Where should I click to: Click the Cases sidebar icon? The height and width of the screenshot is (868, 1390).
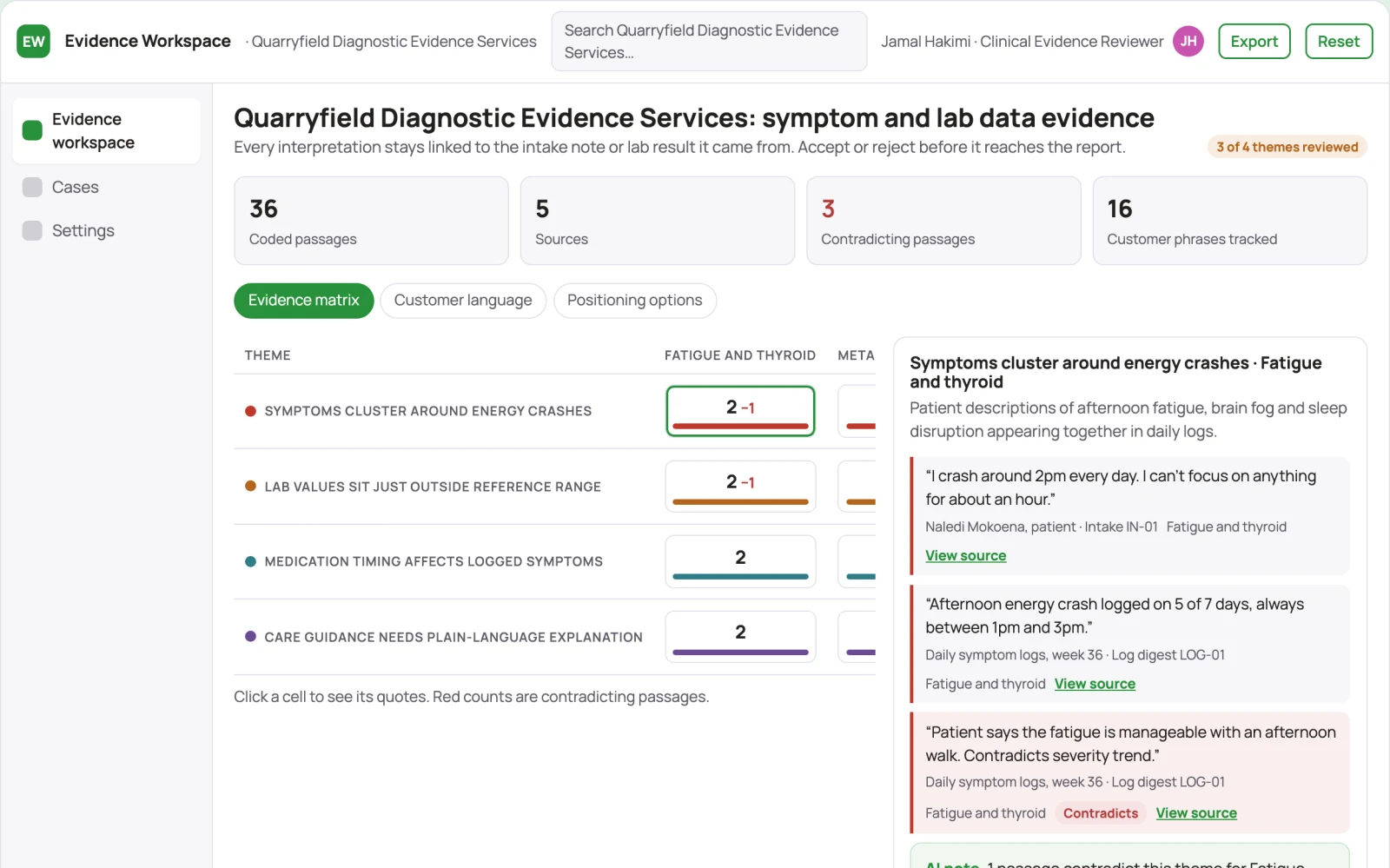click(x=32, y=187)
